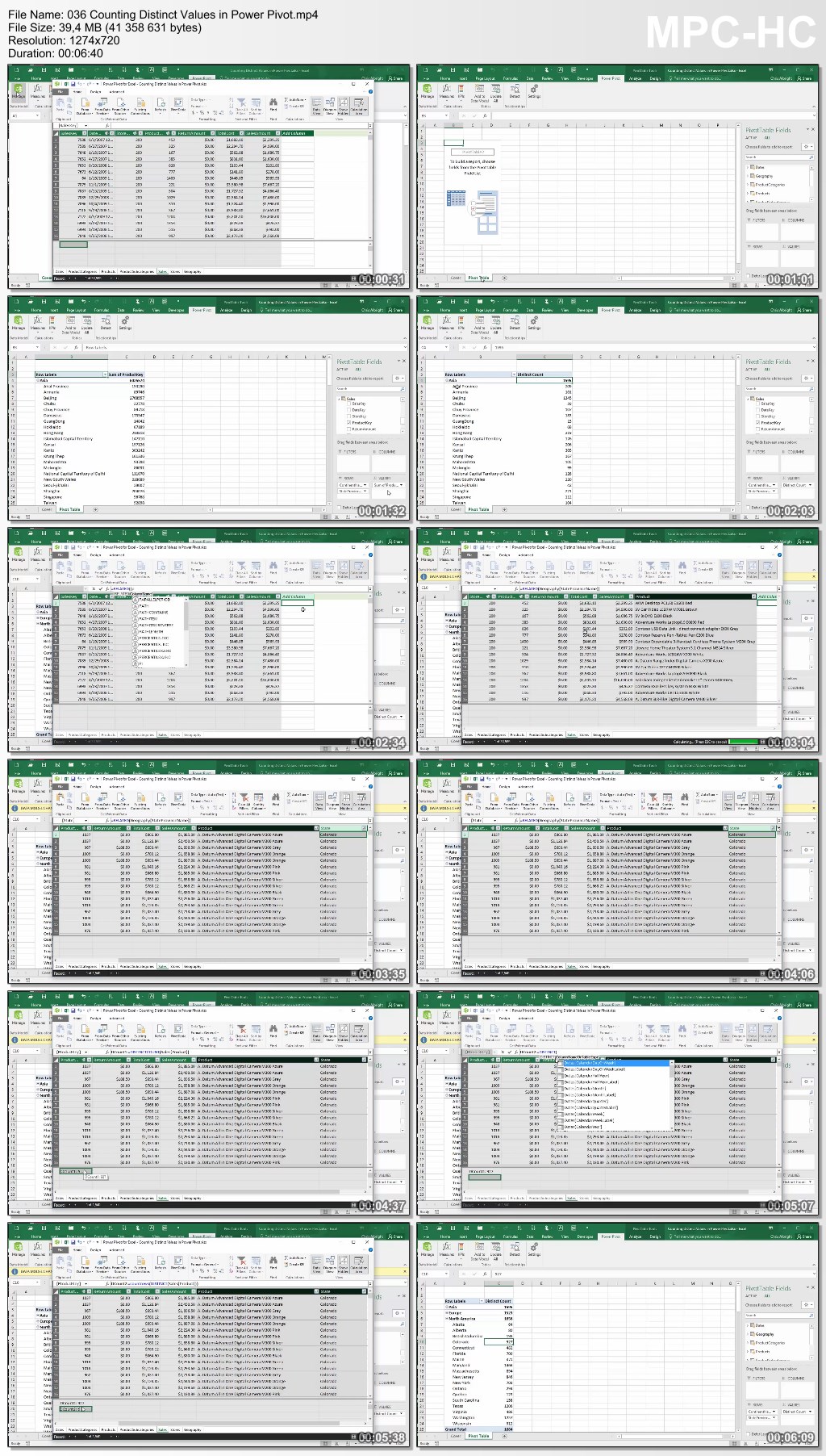The image size is (826, 1456).
Task: Click Add Column header in 00:00:31 frame
Action: (296, 133)
